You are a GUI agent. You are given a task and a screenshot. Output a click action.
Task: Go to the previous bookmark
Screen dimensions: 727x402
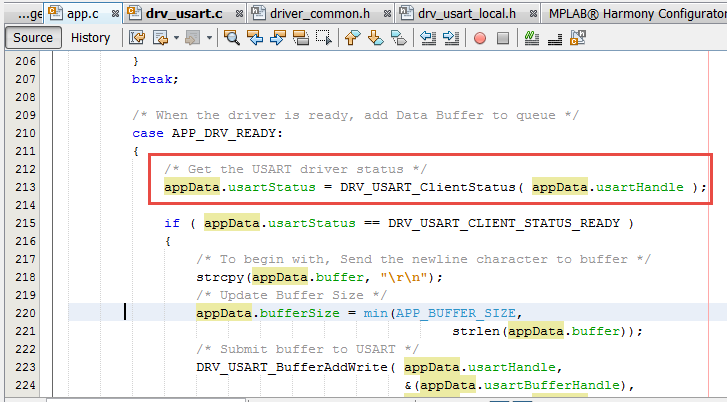coord(352,38)
